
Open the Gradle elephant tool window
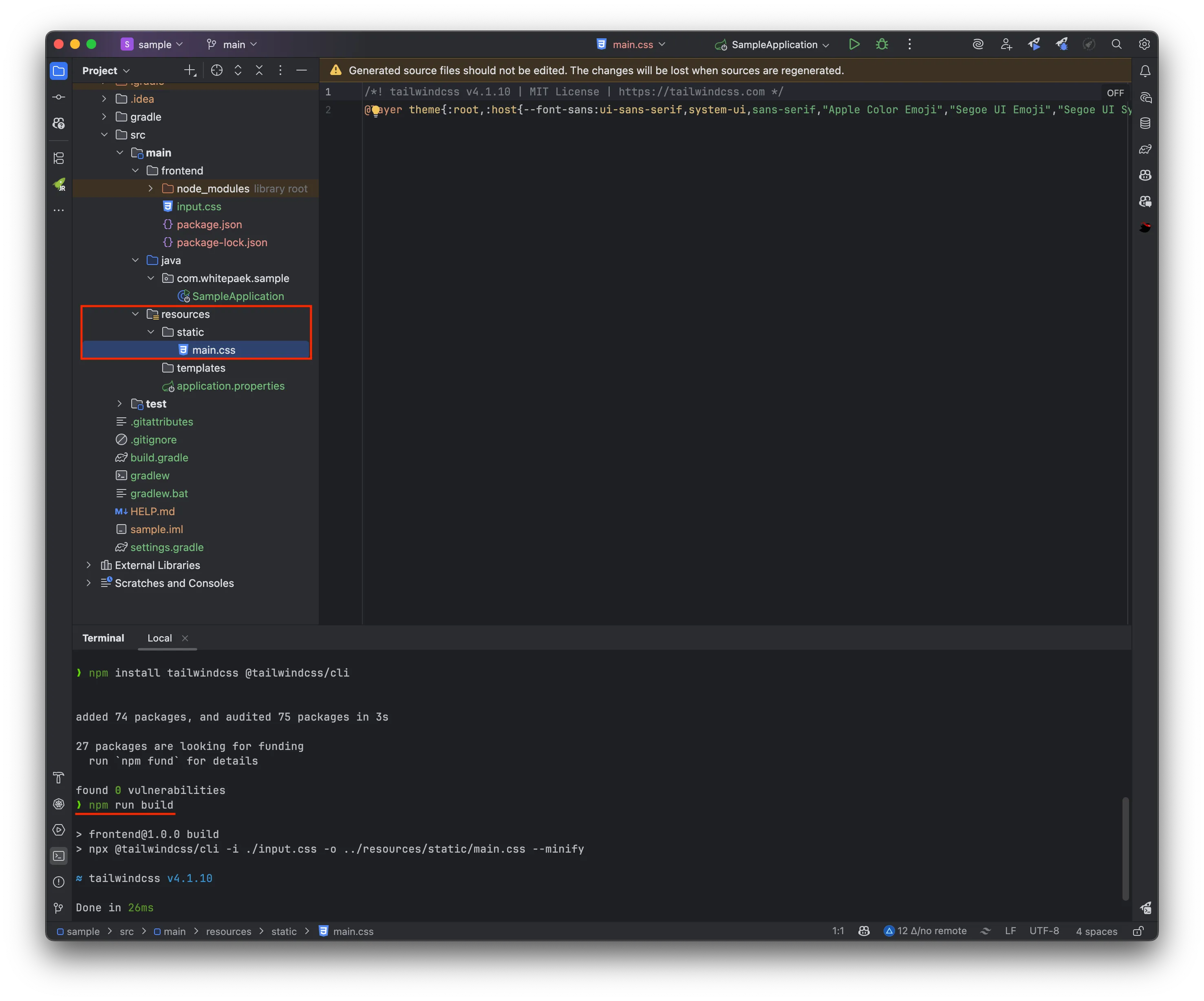(x=1145, y=149)
